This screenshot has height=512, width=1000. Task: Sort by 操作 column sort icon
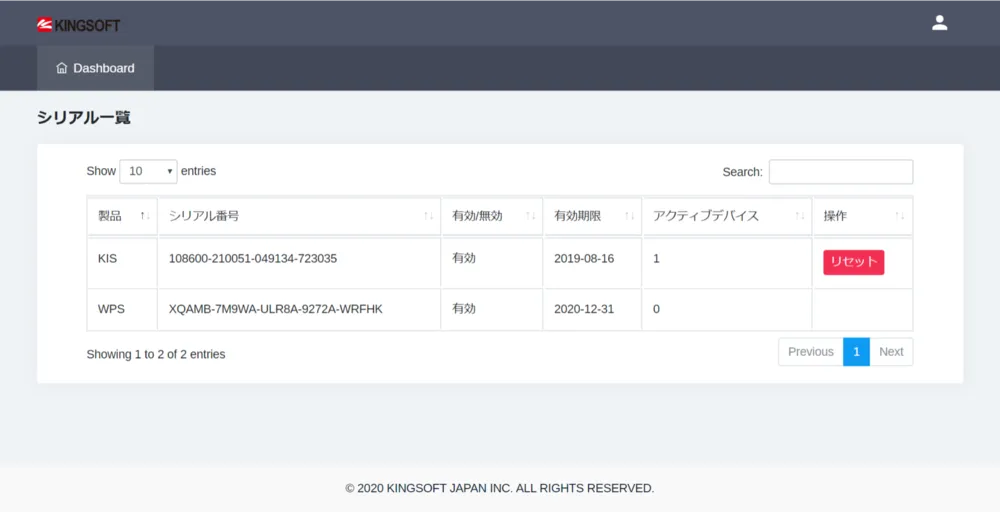pyautogui.click(x=900, y=216)
